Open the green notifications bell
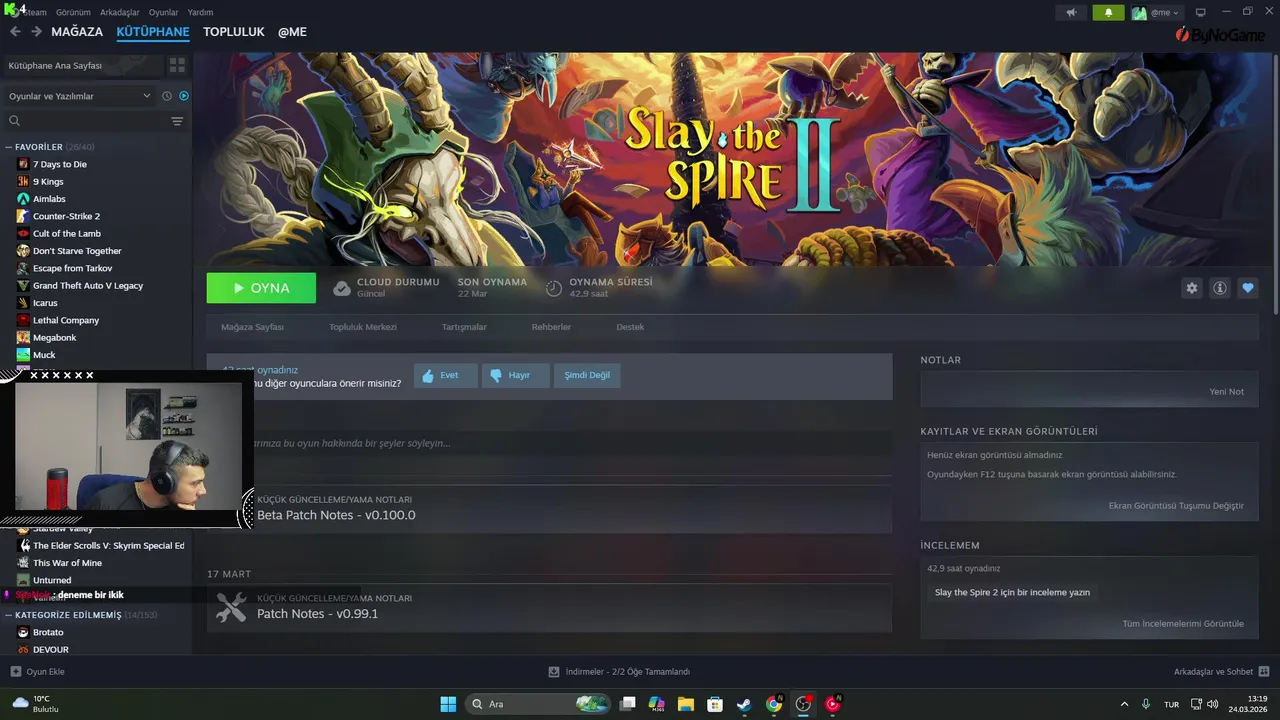The width and height of the screenshot is (1280, 720). [x=1108, y=13]
